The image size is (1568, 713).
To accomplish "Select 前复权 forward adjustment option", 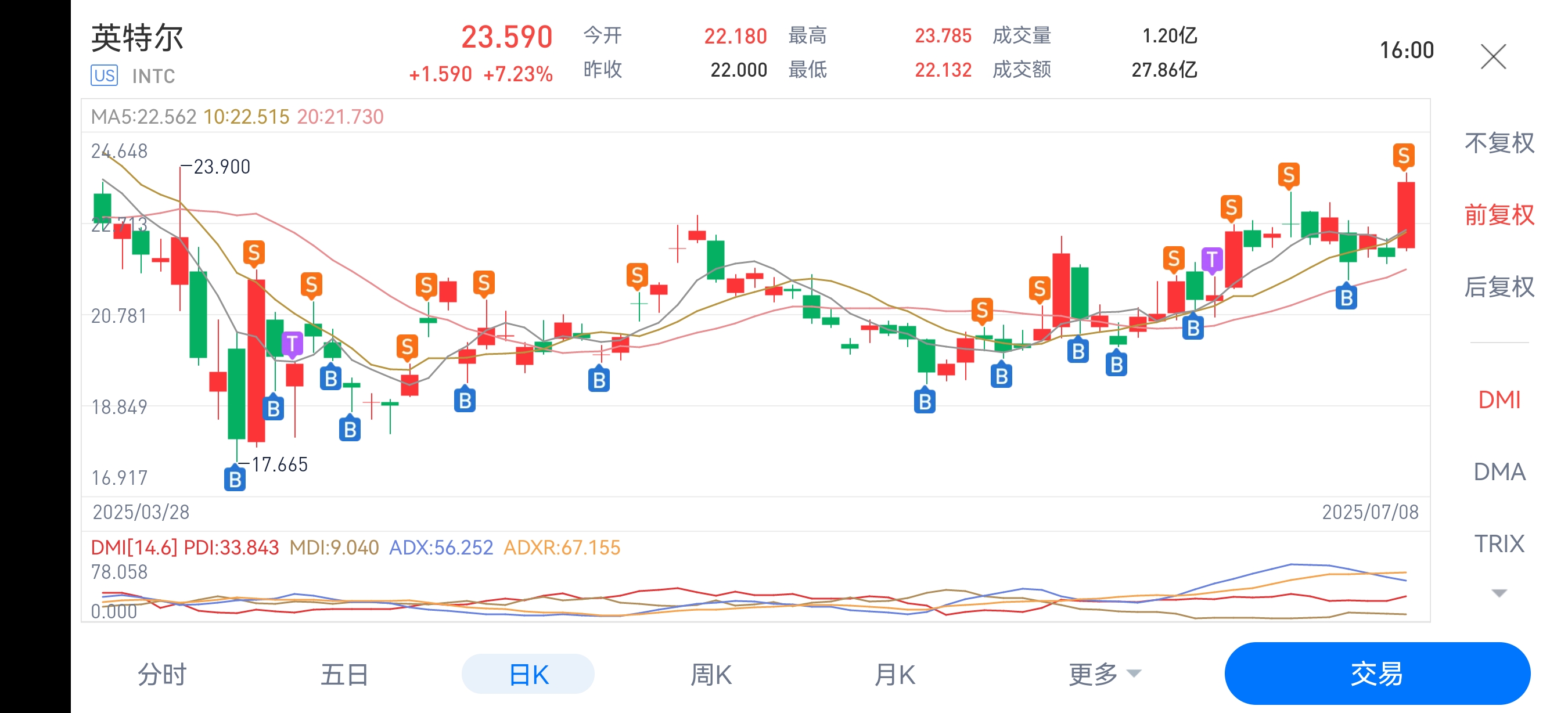I will 1499,215.
